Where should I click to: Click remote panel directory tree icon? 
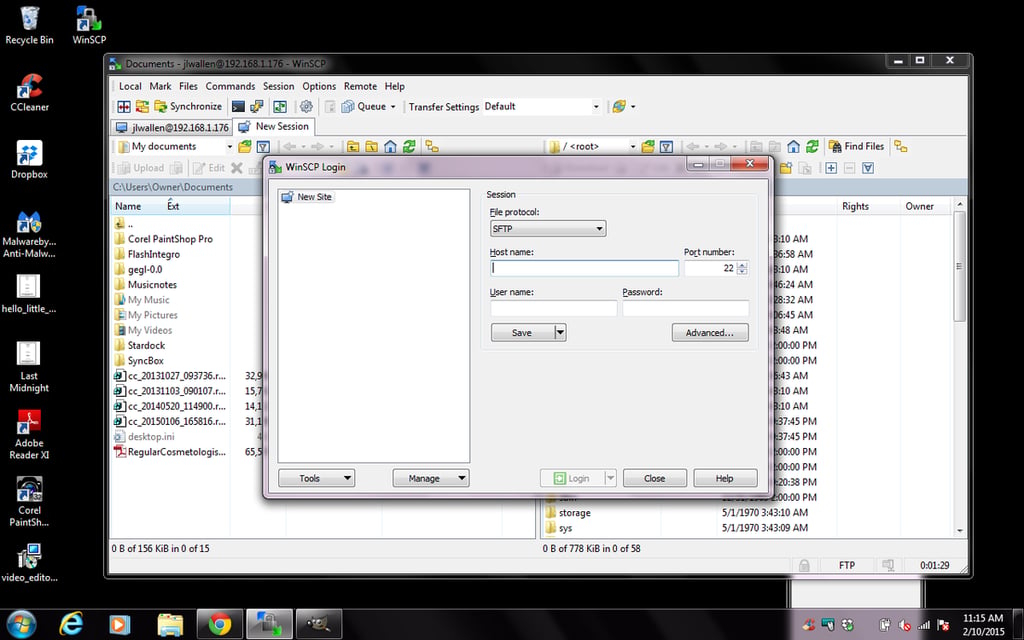point(901,146)
